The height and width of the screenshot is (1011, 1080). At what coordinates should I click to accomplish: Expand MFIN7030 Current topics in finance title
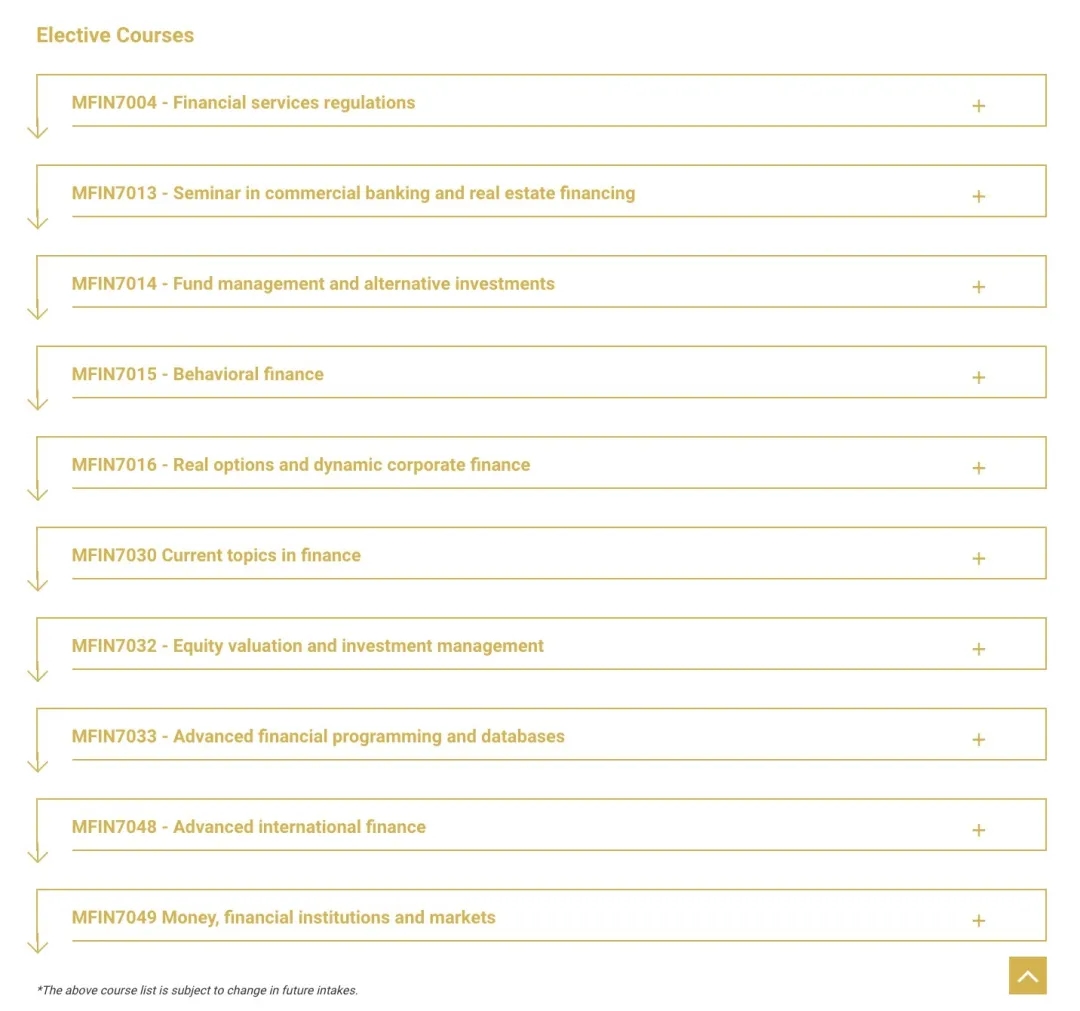point(216,555)
